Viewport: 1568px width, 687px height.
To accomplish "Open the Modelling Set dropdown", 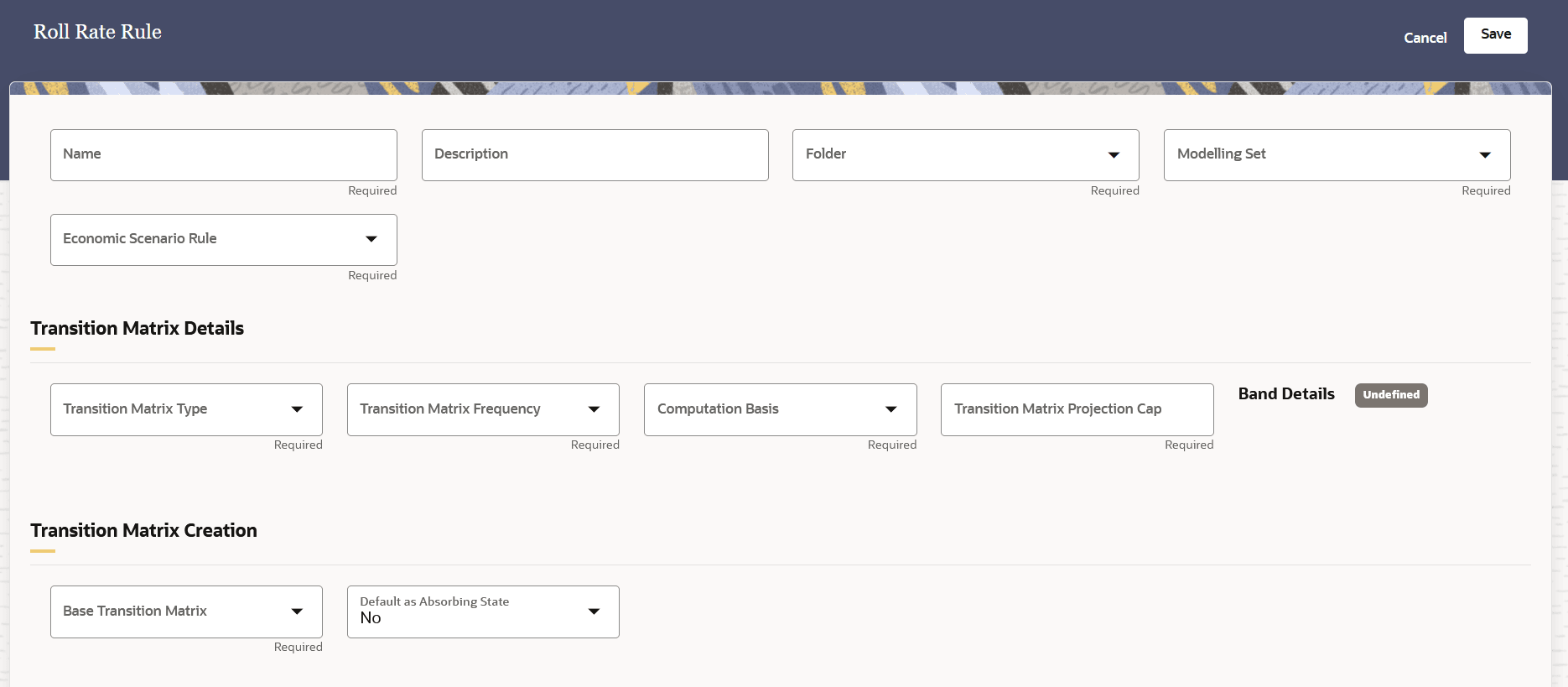I will coord(1337,155).
